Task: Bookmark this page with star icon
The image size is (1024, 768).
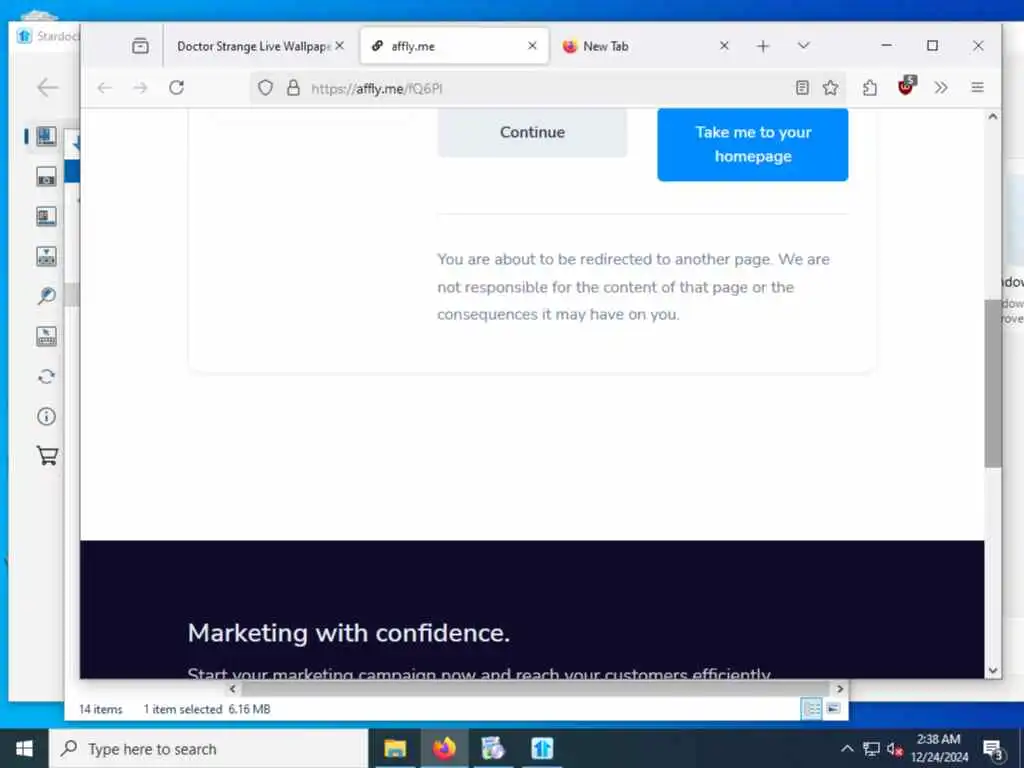Action: (830, 88)
